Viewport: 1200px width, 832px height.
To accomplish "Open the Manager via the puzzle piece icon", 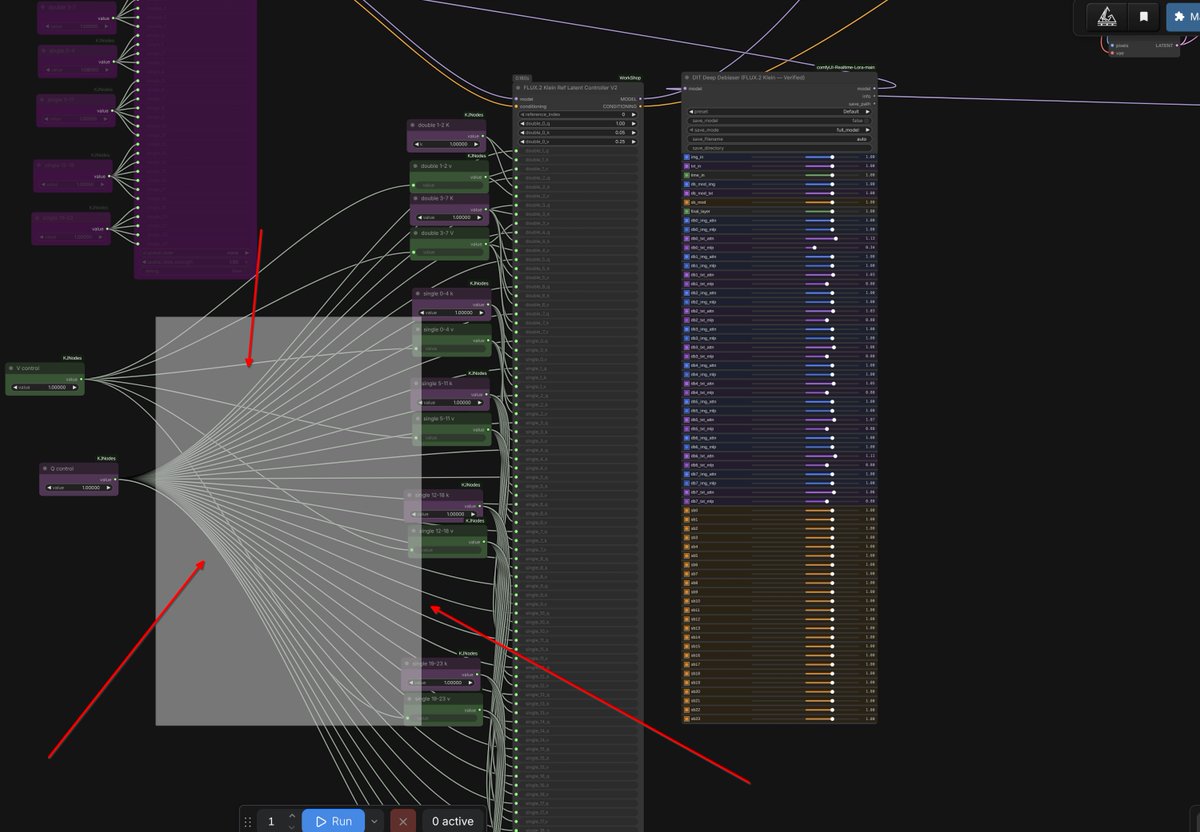I will click(1180, 16).
